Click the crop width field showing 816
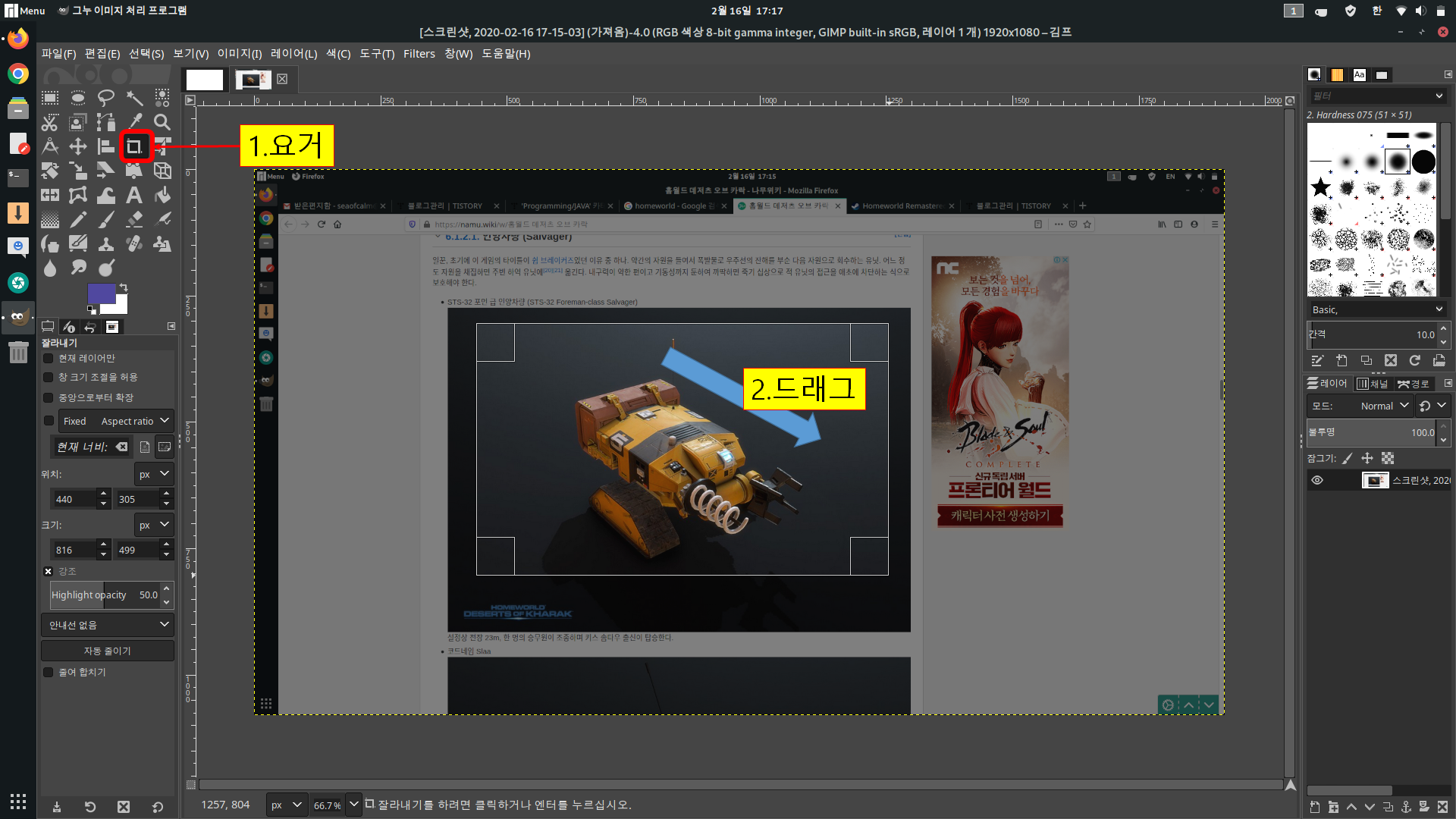Image resolution: width=1456 pixels, height=819 pixels. (x=74, y=550)
